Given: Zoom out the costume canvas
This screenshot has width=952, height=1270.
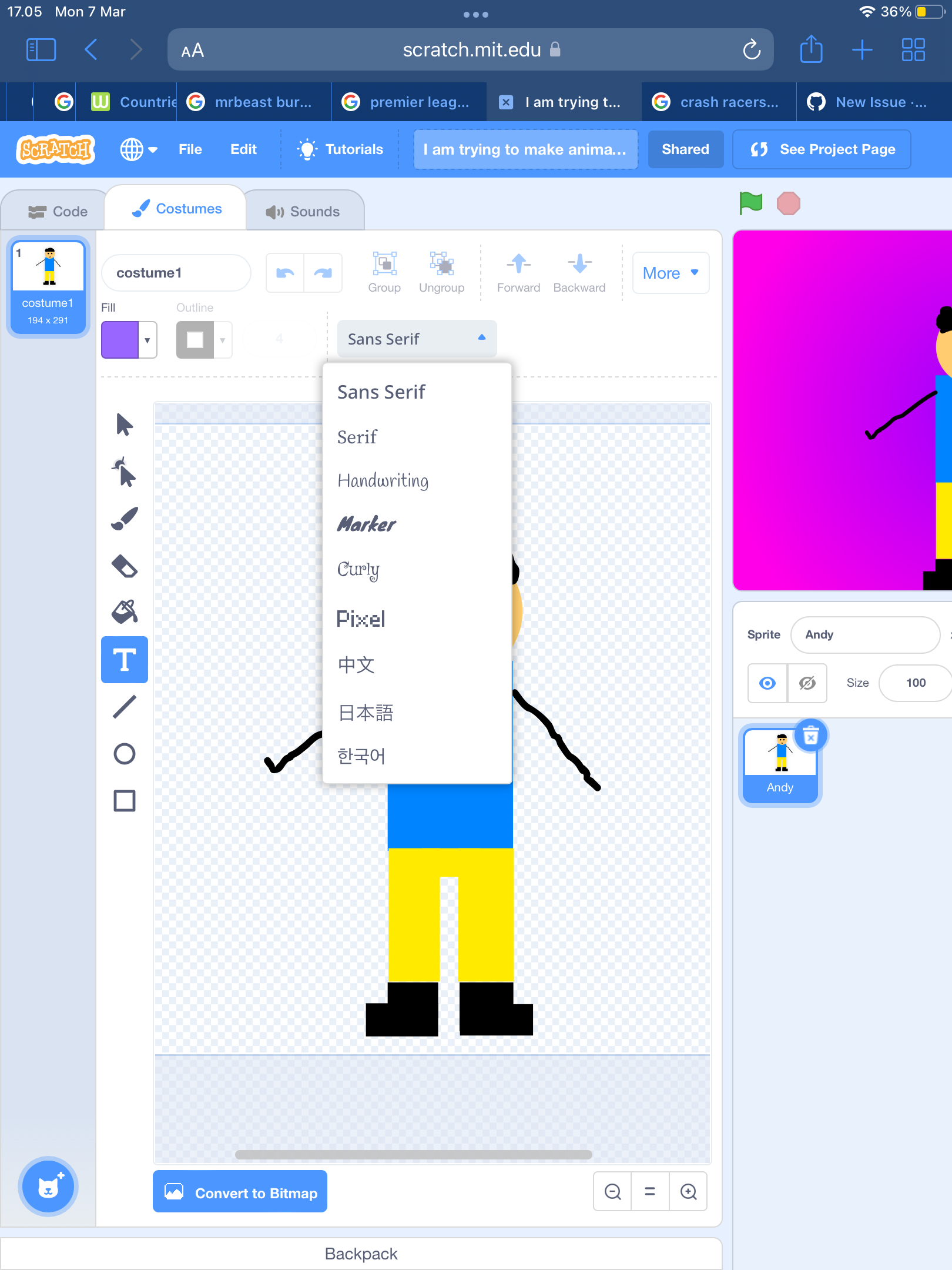Looking at the screenshot, I should click(612, 1191).
